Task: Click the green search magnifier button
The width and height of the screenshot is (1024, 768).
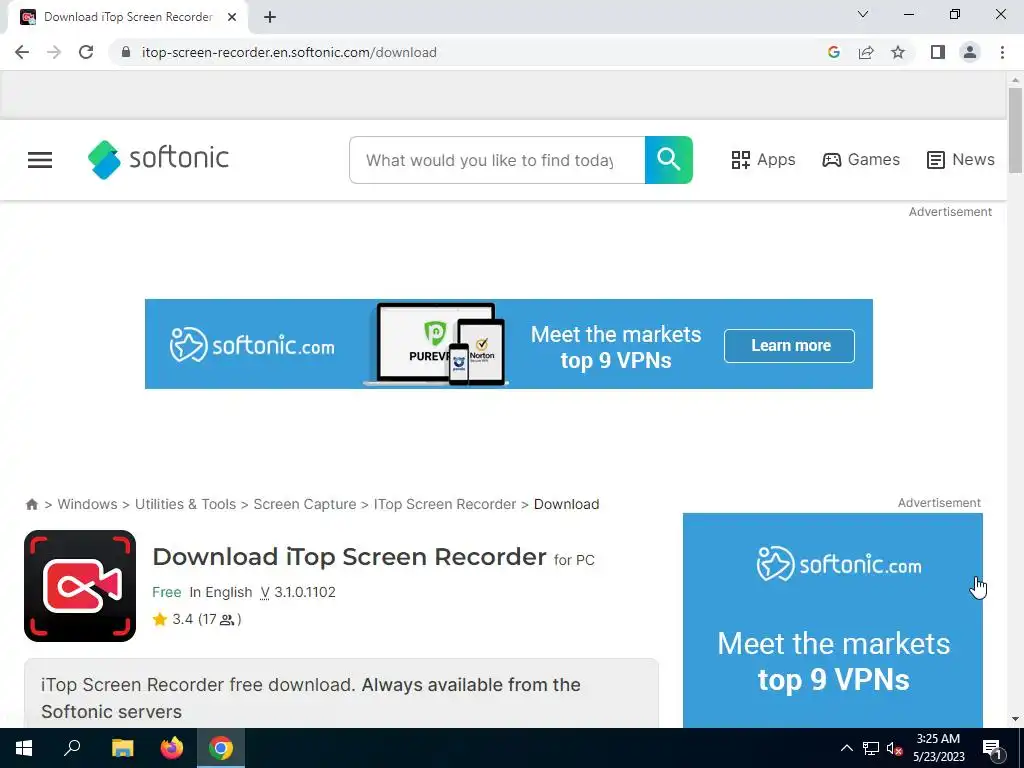Action: click(x=669, y=160)
